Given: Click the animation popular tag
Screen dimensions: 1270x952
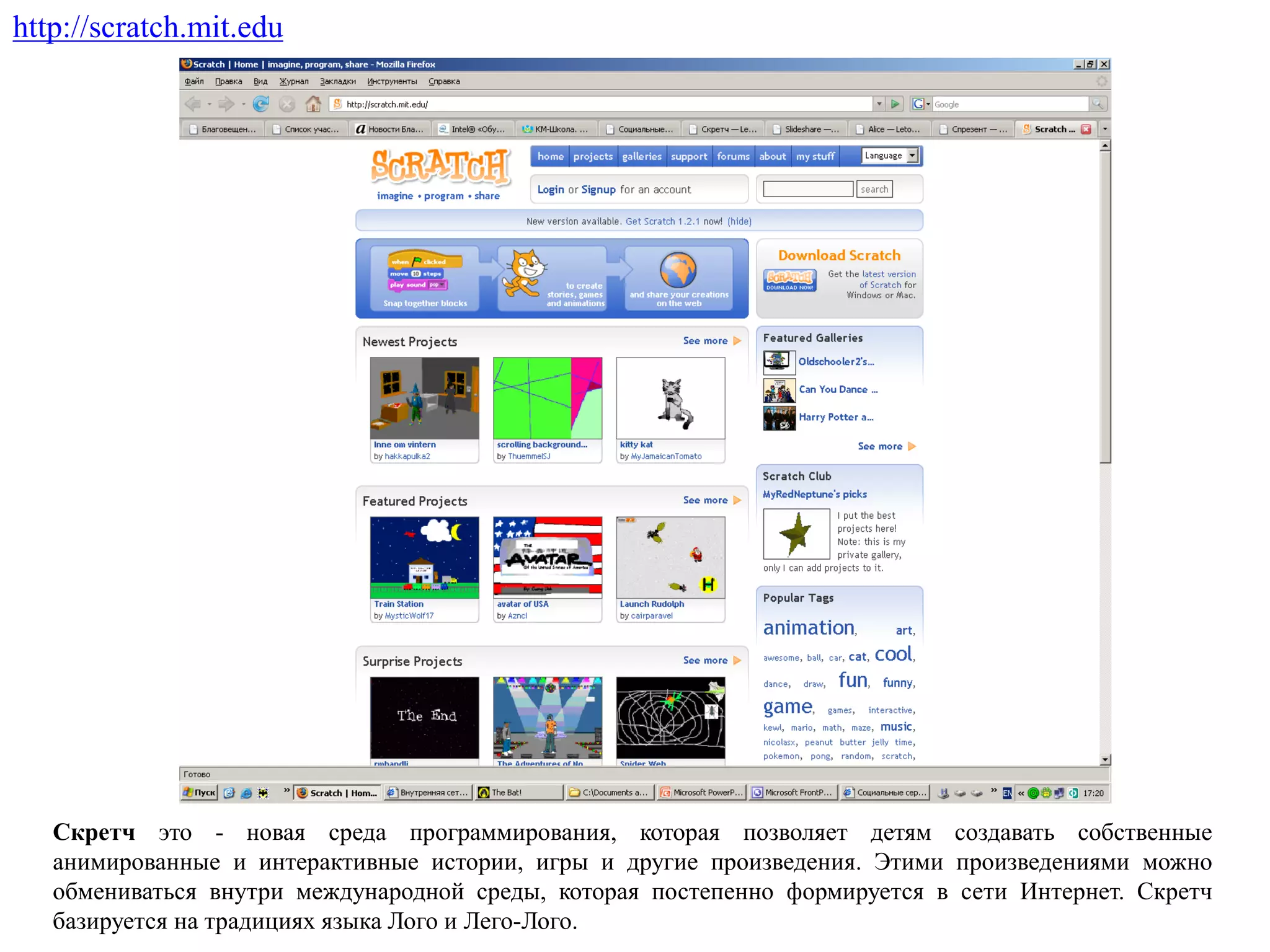Looking at the screenshot, I should [x=809, y=628].
